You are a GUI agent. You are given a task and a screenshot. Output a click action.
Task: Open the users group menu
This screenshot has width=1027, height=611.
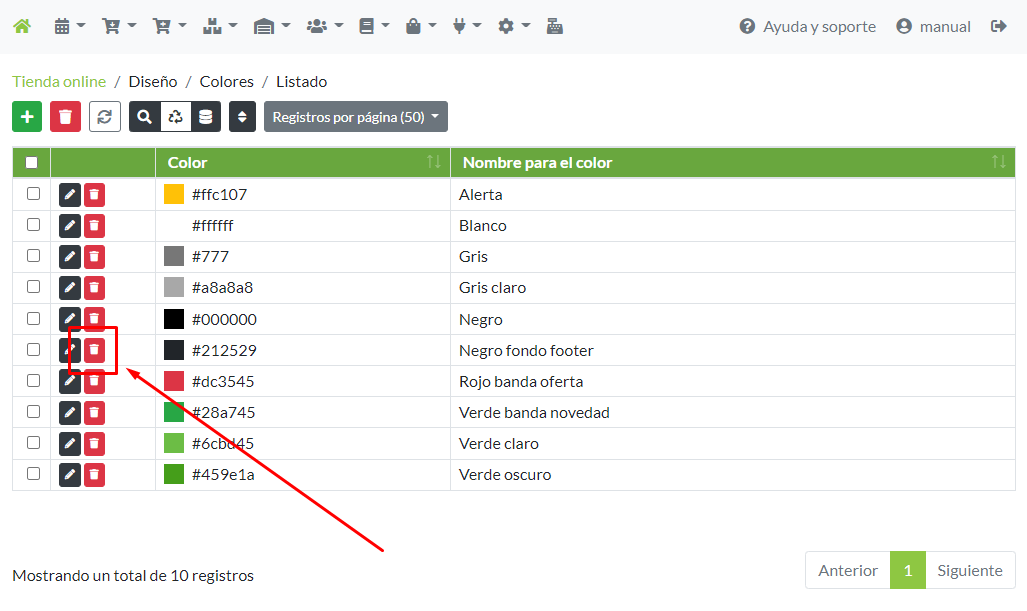click(324, 26)
